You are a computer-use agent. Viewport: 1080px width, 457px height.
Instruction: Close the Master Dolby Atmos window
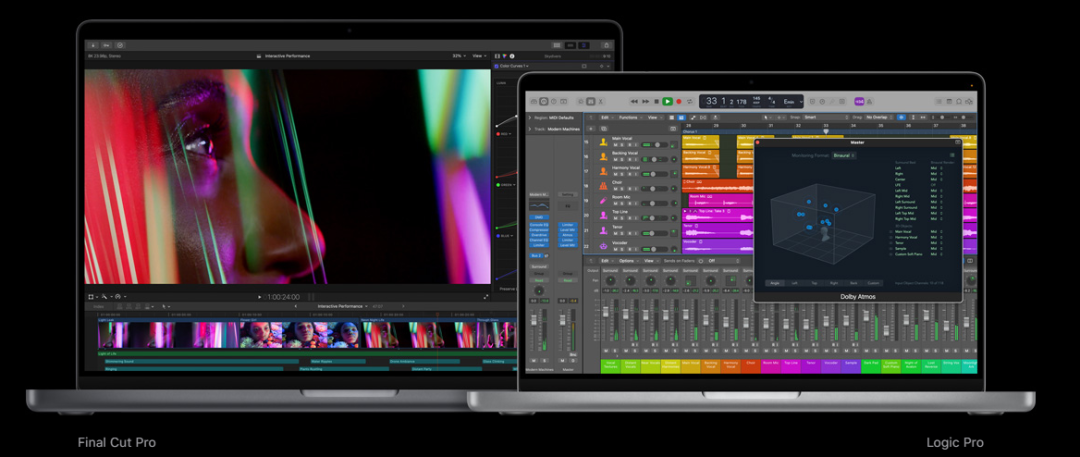758,142
